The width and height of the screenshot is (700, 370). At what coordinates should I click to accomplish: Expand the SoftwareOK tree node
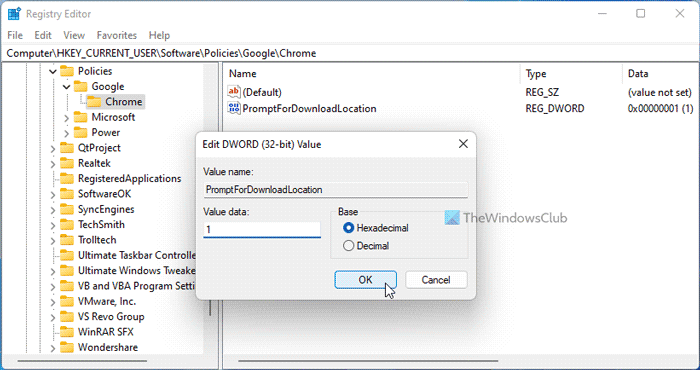[x=53, y=195]
